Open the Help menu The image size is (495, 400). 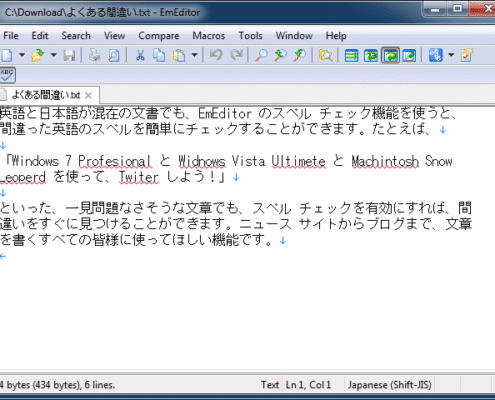pos(336,36)
